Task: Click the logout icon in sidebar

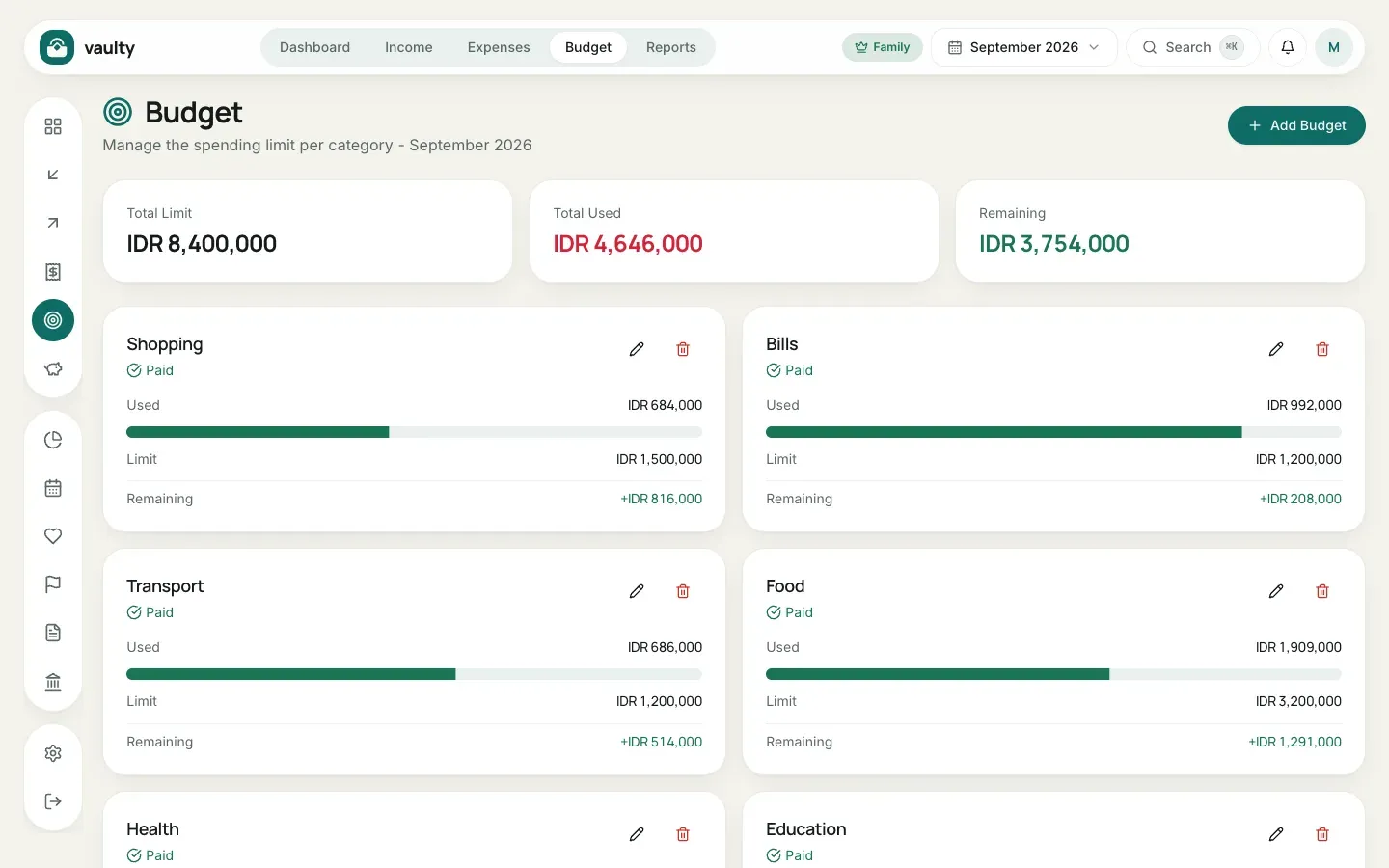Action: pos(53,801)
